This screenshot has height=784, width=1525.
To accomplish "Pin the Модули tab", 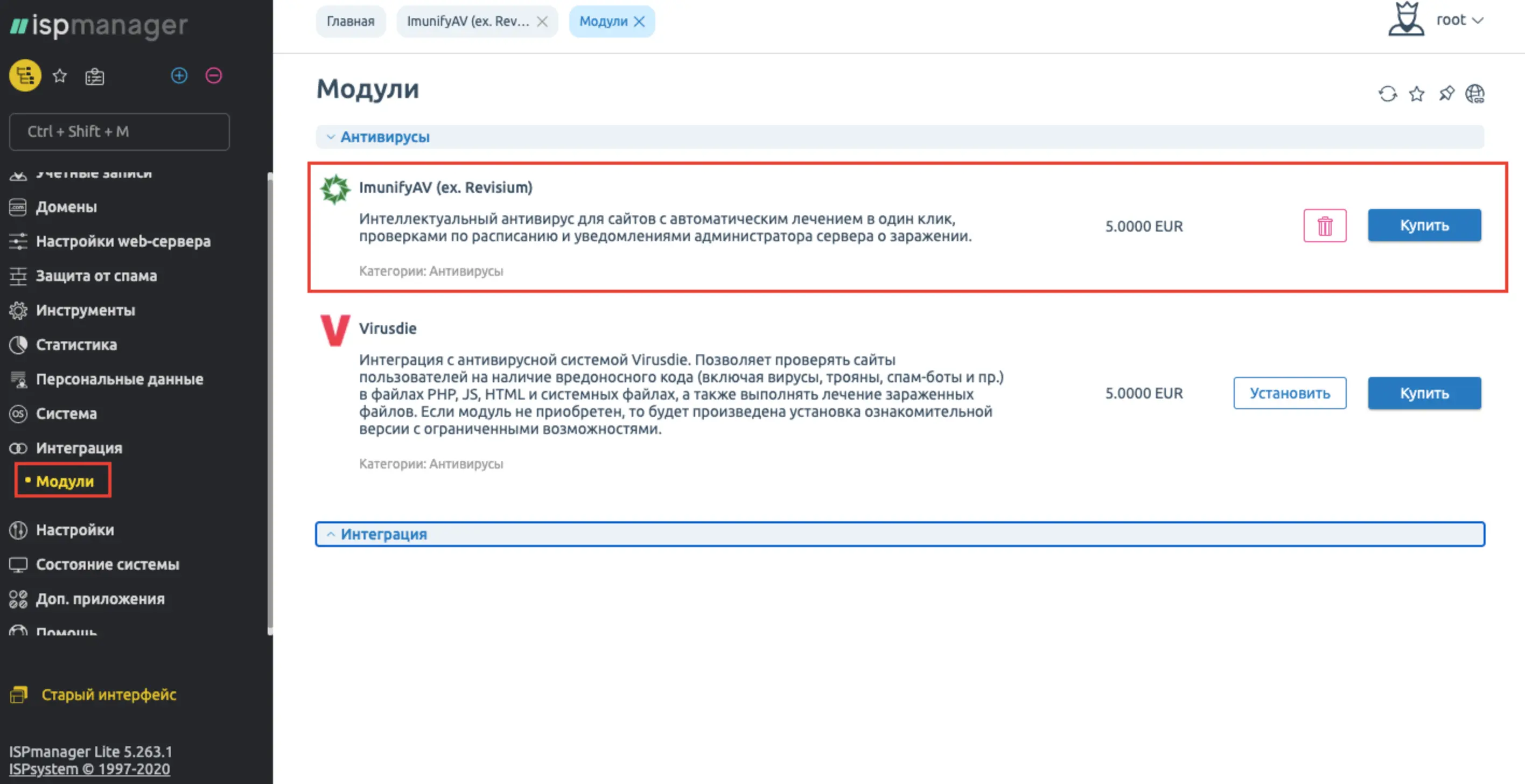I will pyautogui.click(x=1446, y=94).
